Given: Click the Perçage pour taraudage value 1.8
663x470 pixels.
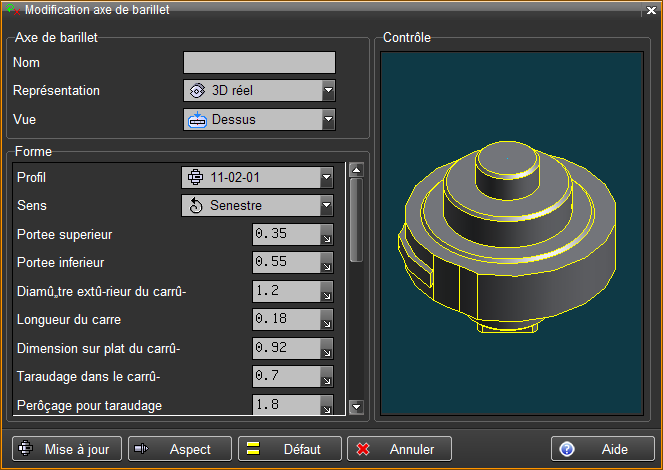Looking at the screenshot, I should pos(286,405).
